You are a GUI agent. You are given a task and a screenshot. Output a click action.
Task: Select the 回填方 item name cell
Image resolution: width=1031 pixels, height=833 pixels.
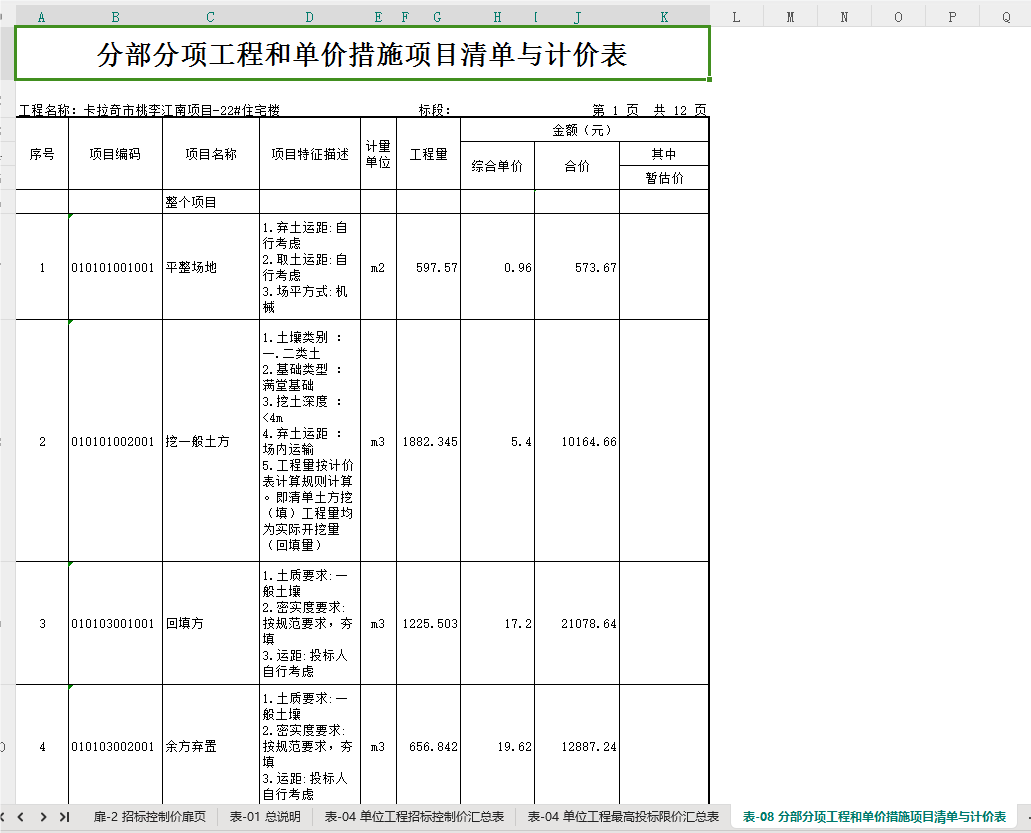point(211,623)
